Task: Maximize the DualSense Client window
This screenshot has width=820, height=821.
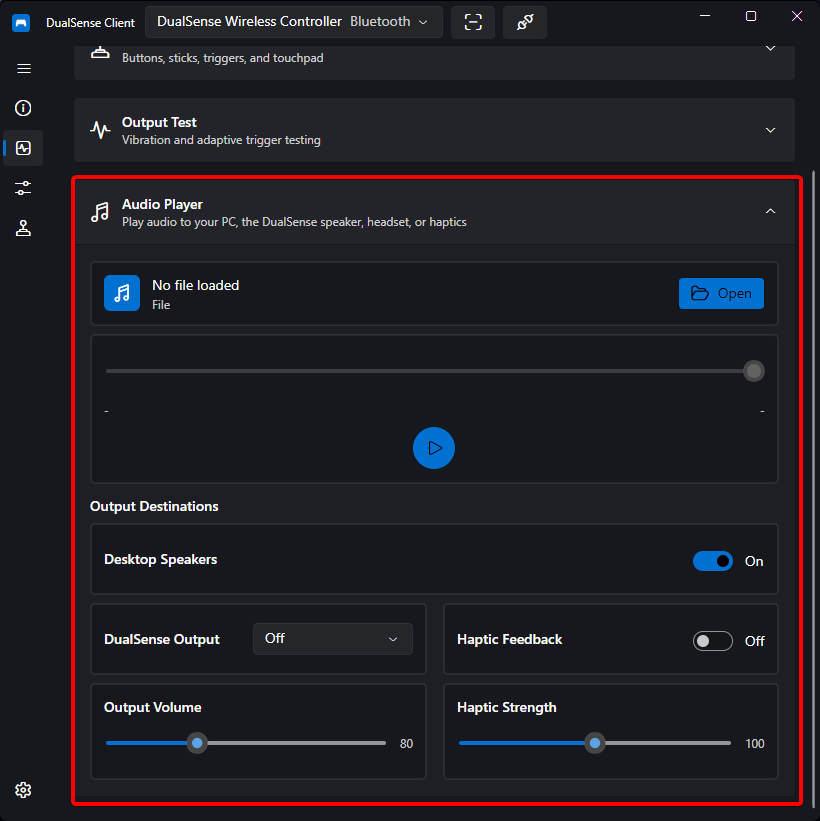Action: point(751,16)
